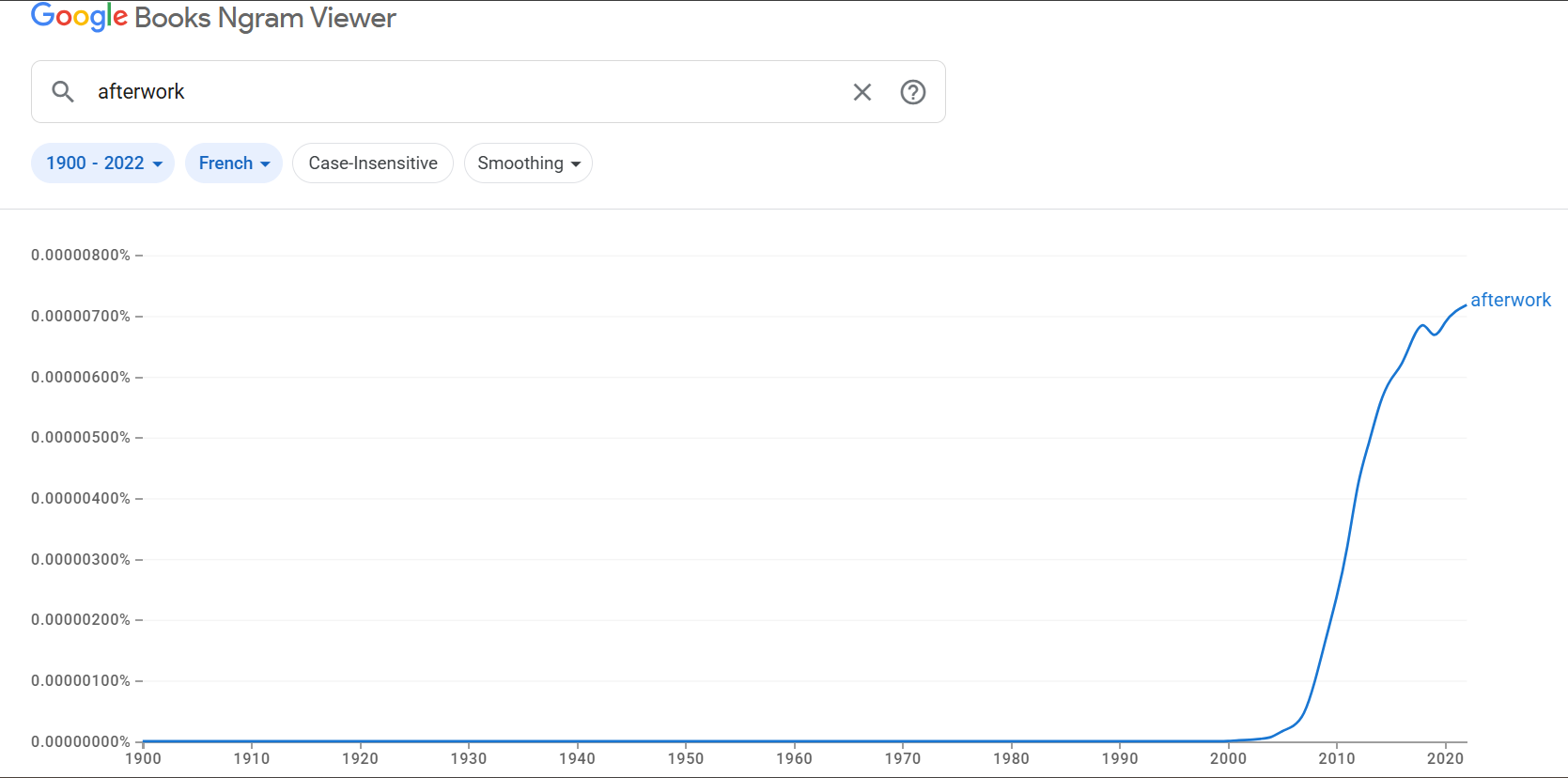Click the 1960 x-axis year label
The height and width of the screenshot is (778, 1568).
coord(794,759)
